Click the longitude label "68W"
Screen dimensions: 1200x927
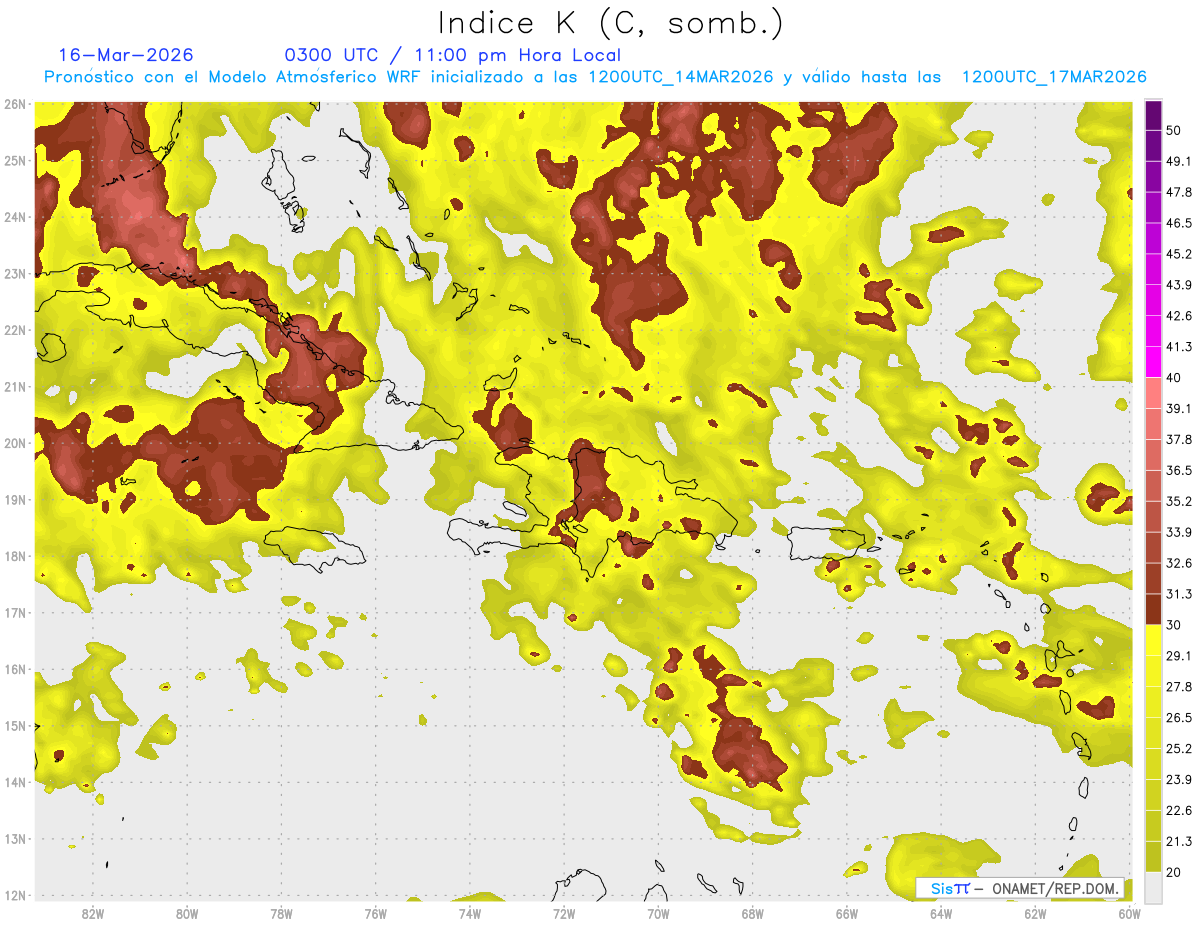tap(753, 914)
